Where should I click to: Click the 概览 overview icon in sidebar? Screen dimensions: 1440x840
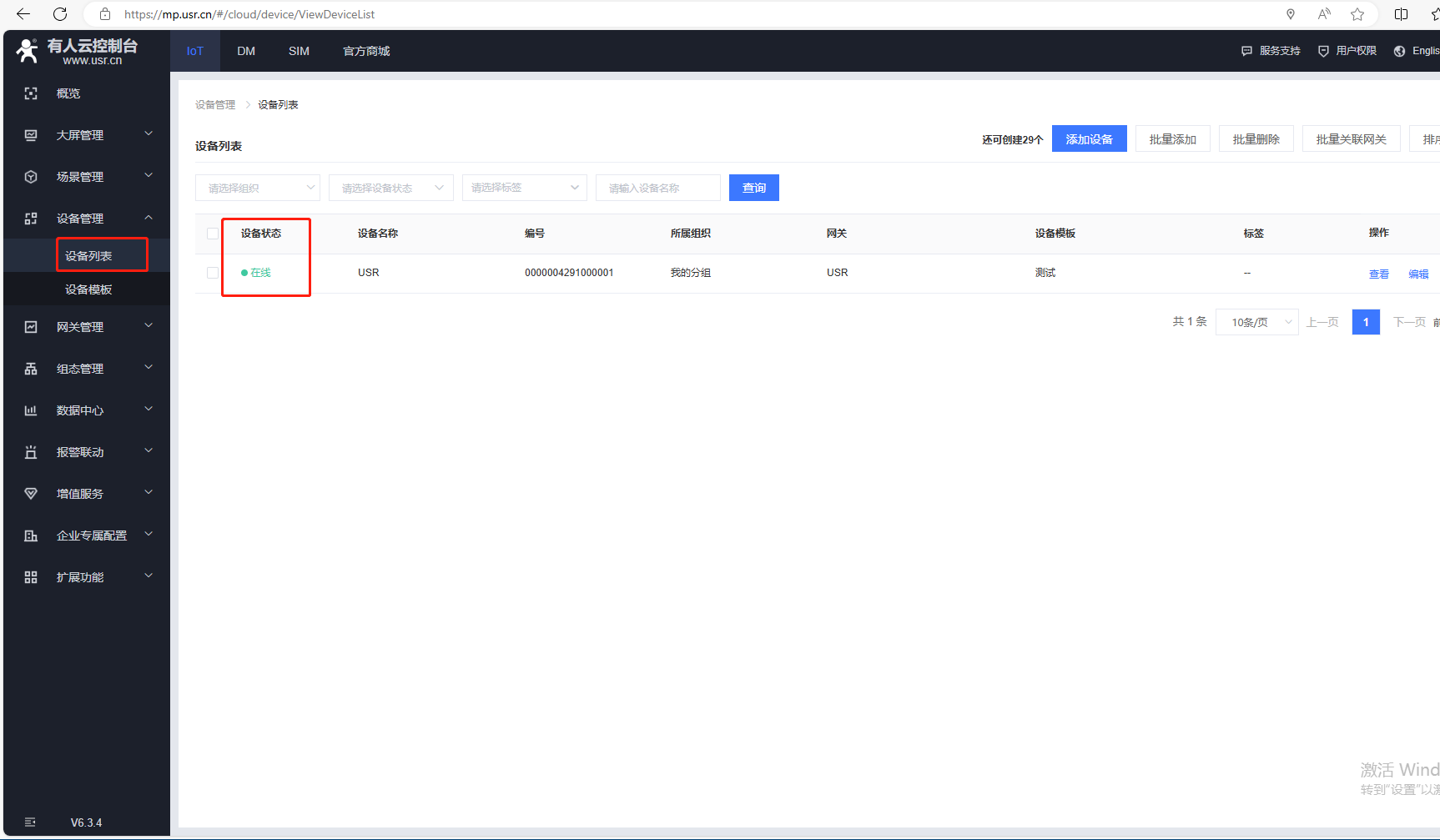click(x=31, y=93)
